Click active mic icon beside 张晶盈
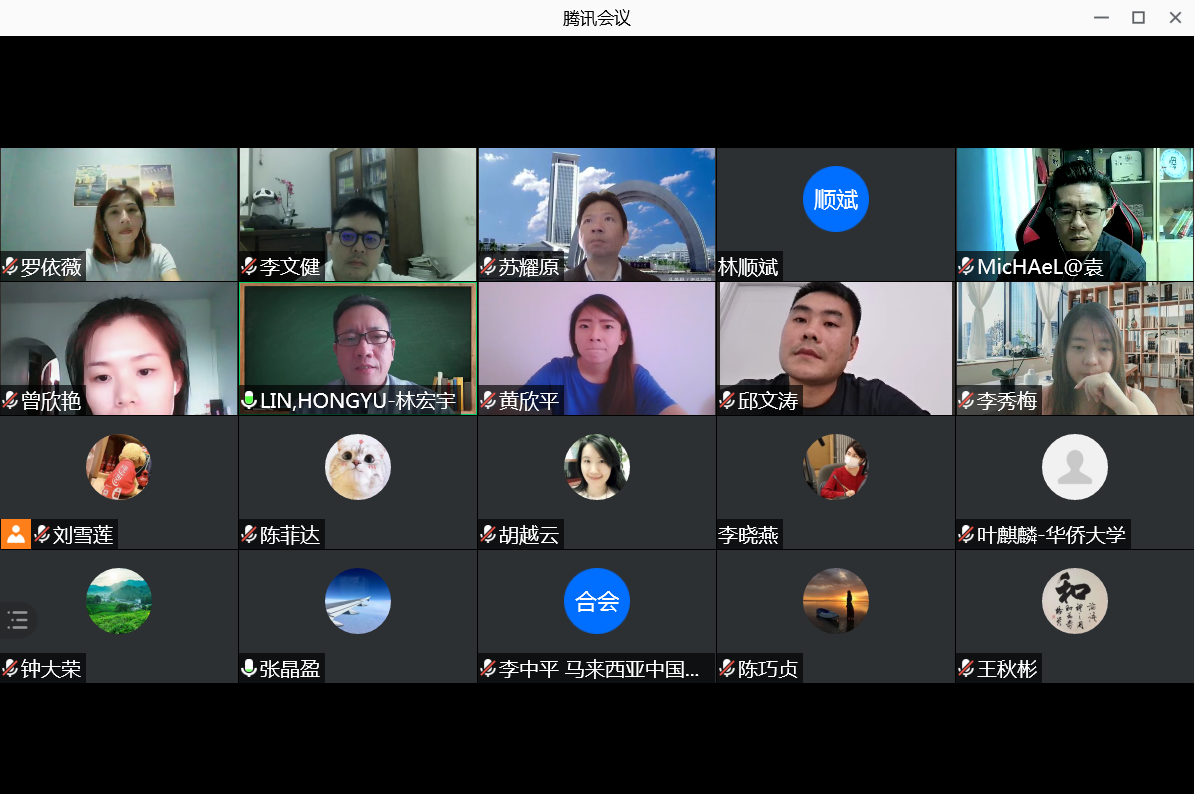This screenshot has width=1195, height=794. [x=249, y=668]
